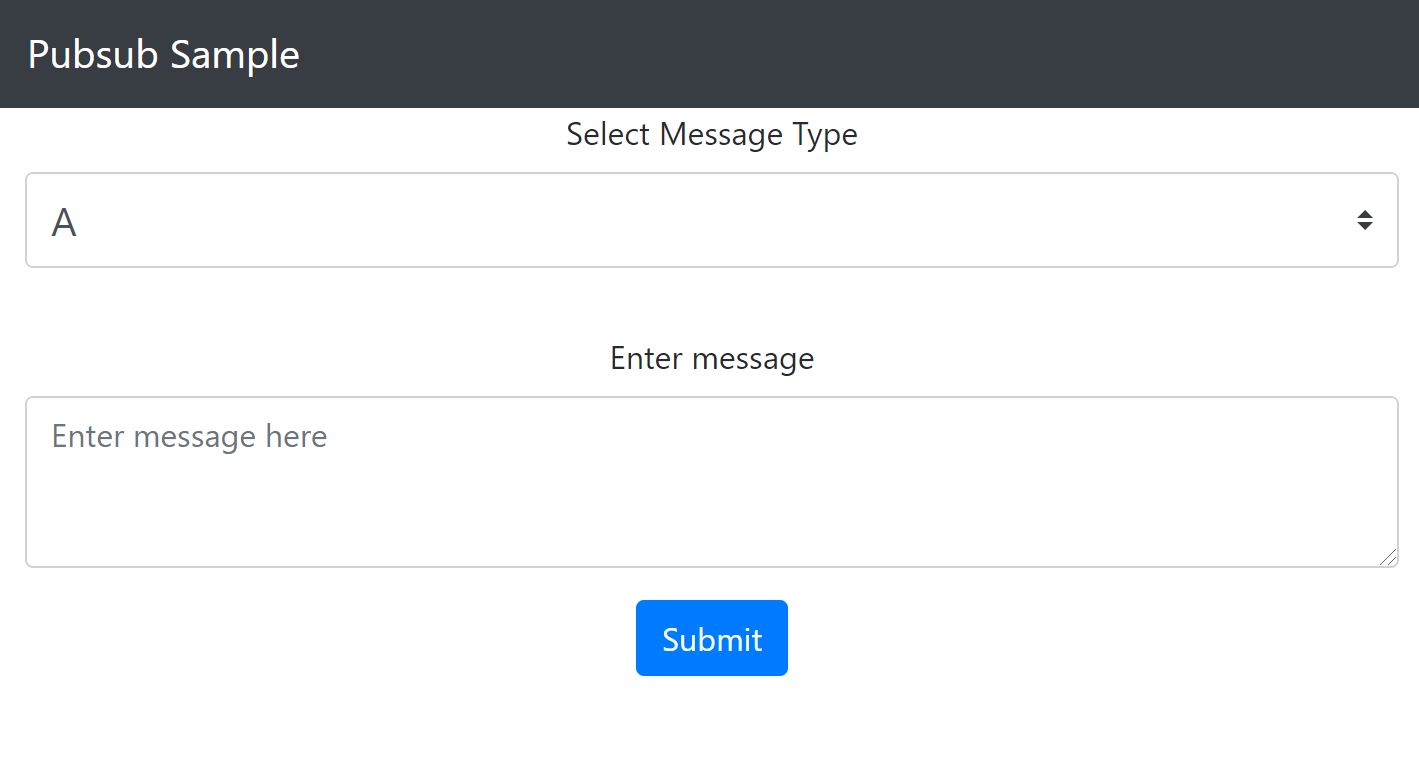This screenshot has height=769, width=1419.
Task: Click the Enter message label
Action: tap(712, 358)
